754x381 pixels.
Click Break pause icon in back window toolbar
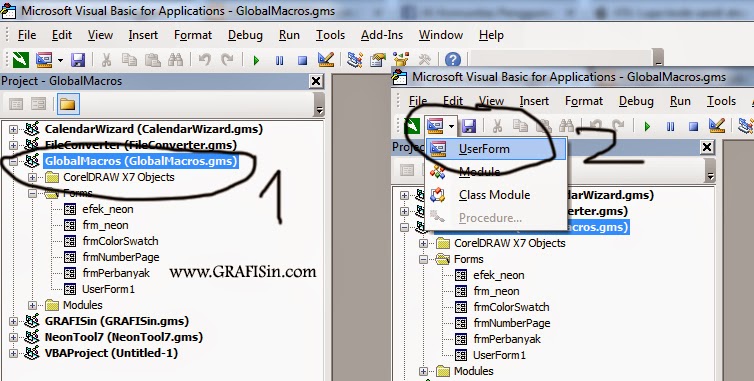pos(279,61)
